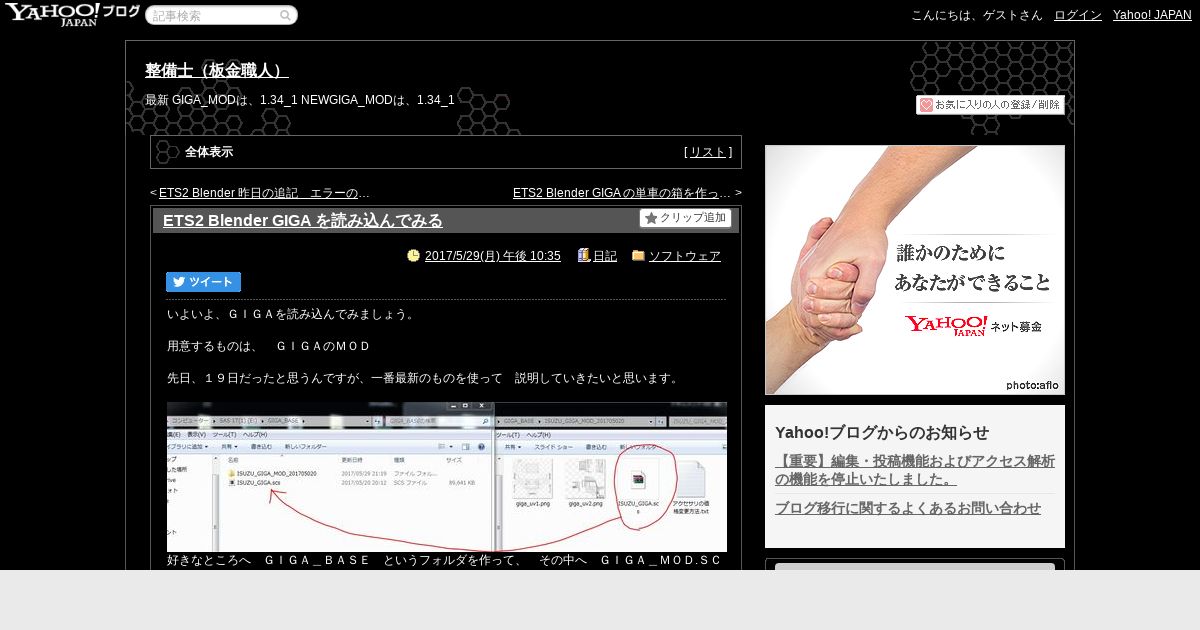This screenshot has height=630, width=1200.
Task: Click the Yahoo! Japan Blog logo
Action: (x=72, y=14)
